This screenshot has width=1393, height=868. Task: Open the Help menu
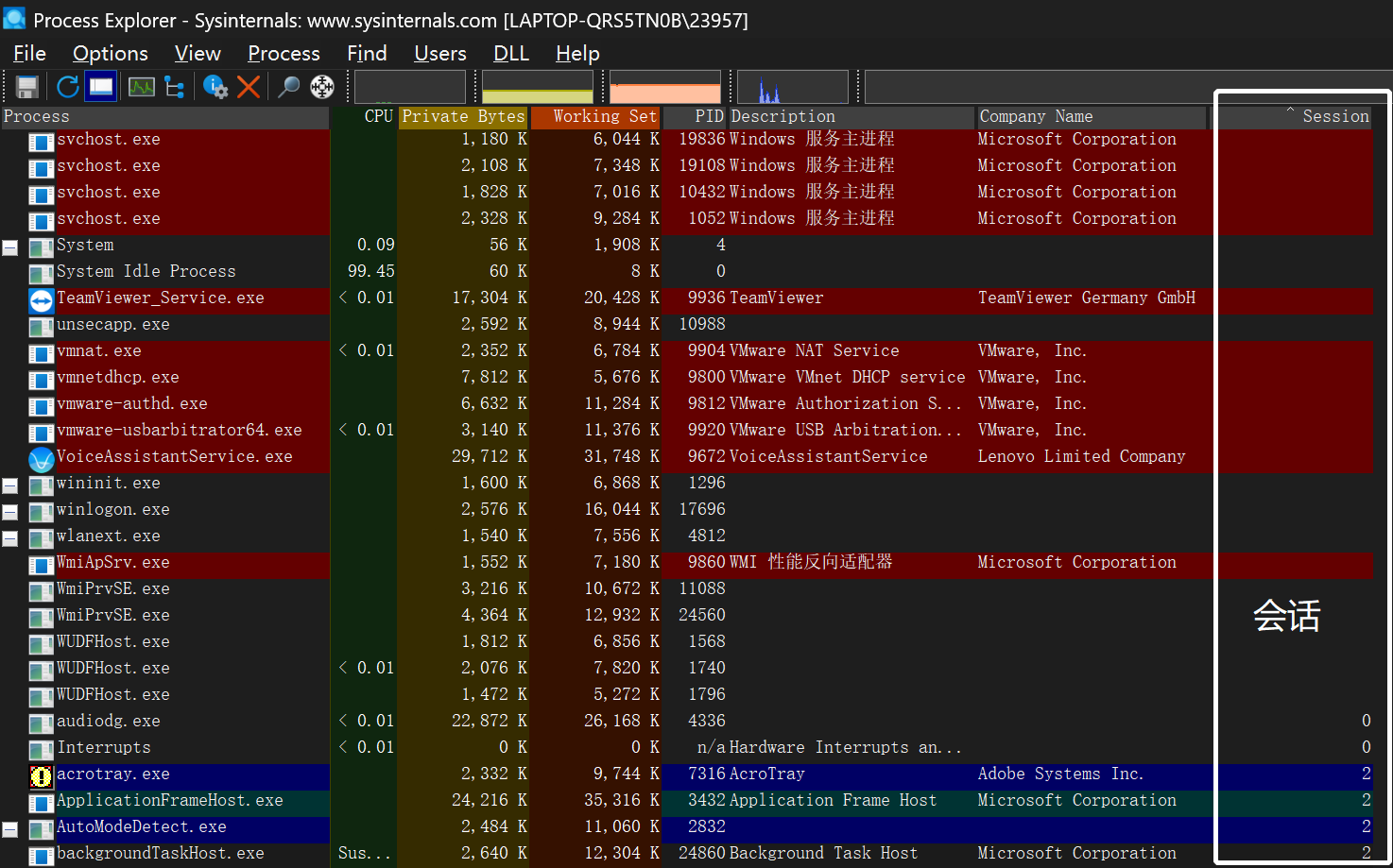[577, 54]
